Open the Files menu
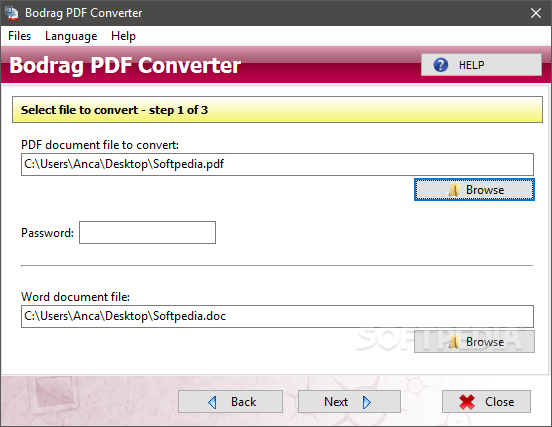The height and width of the screenshot is (427, 552). pos(19,36)
